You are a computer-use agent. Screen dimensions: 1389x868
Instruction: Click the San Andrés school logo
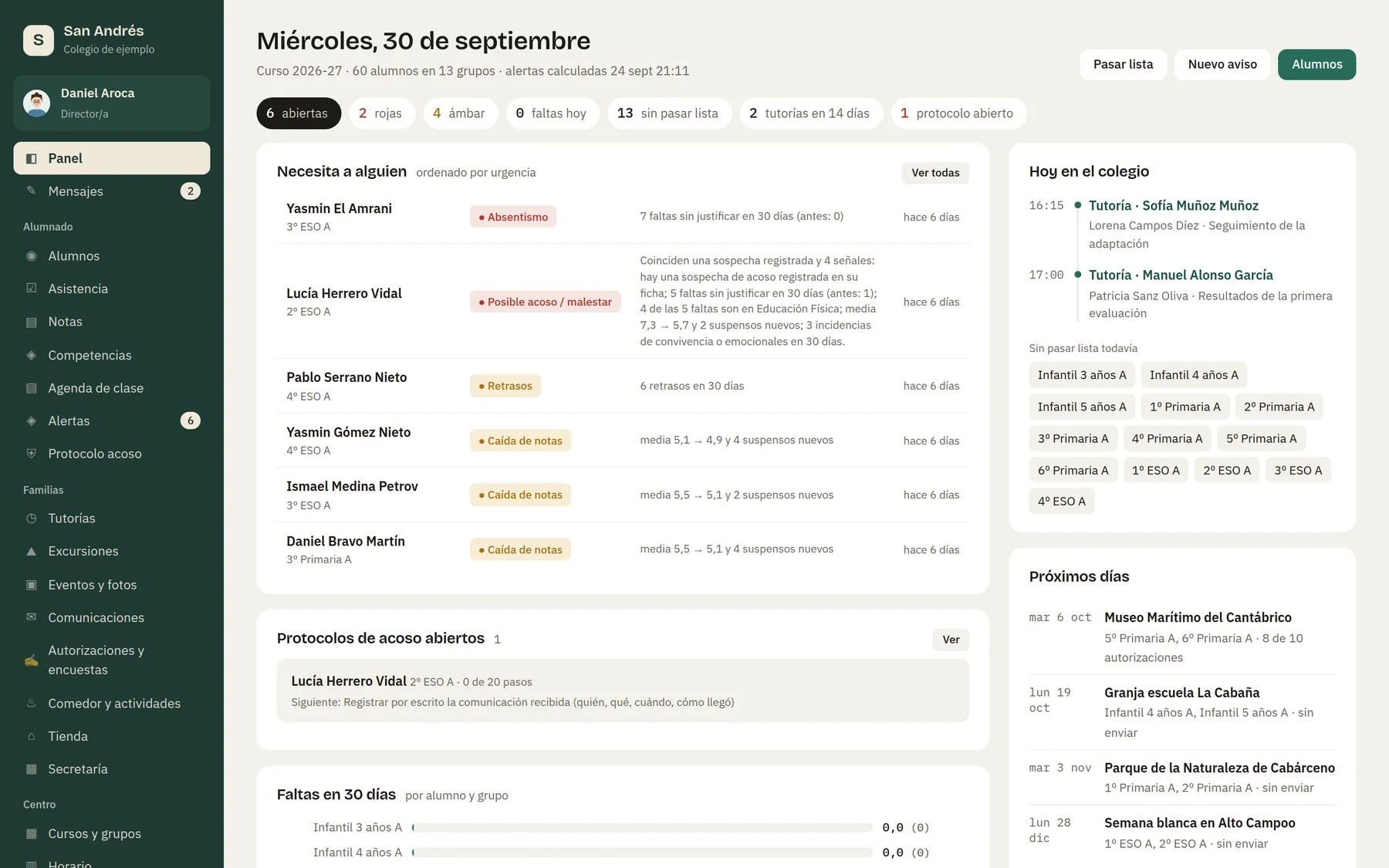coord(39,40)
